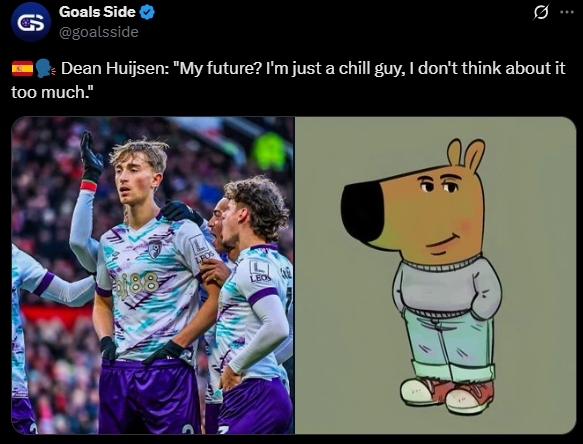Open the left footballers photo
This screenshot has height=444, width=583.
click(153, 275)
